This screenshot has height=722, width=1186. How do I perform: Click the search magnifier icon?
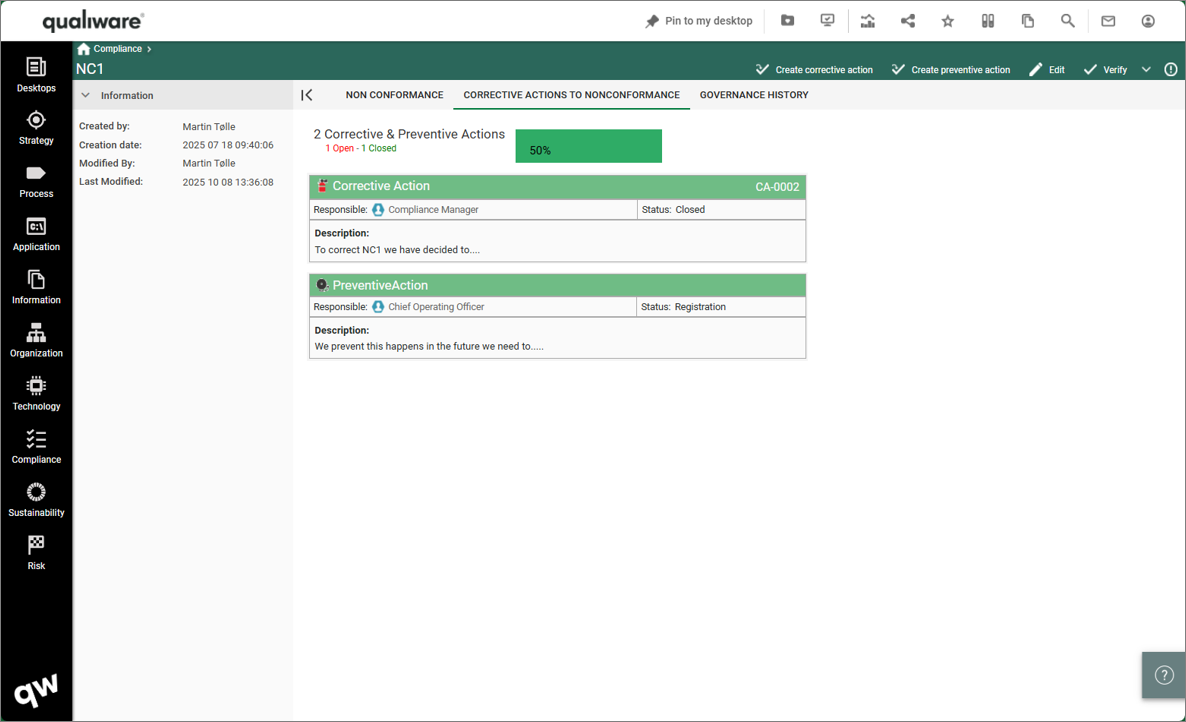(x=1068, y=21)
